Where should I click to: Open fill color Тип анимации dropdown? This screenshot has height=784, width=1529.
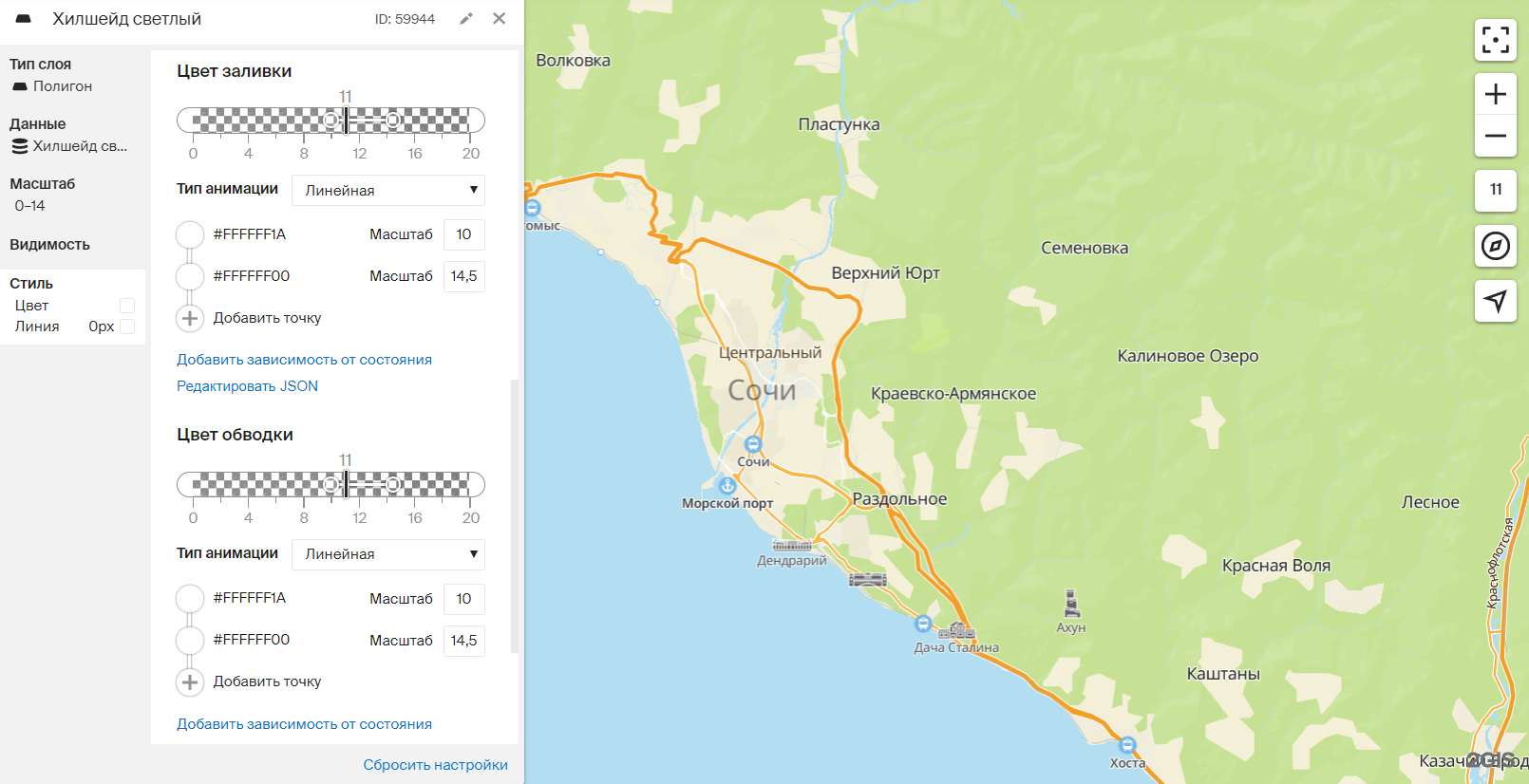pyautogui.click(x=388, y=190)
